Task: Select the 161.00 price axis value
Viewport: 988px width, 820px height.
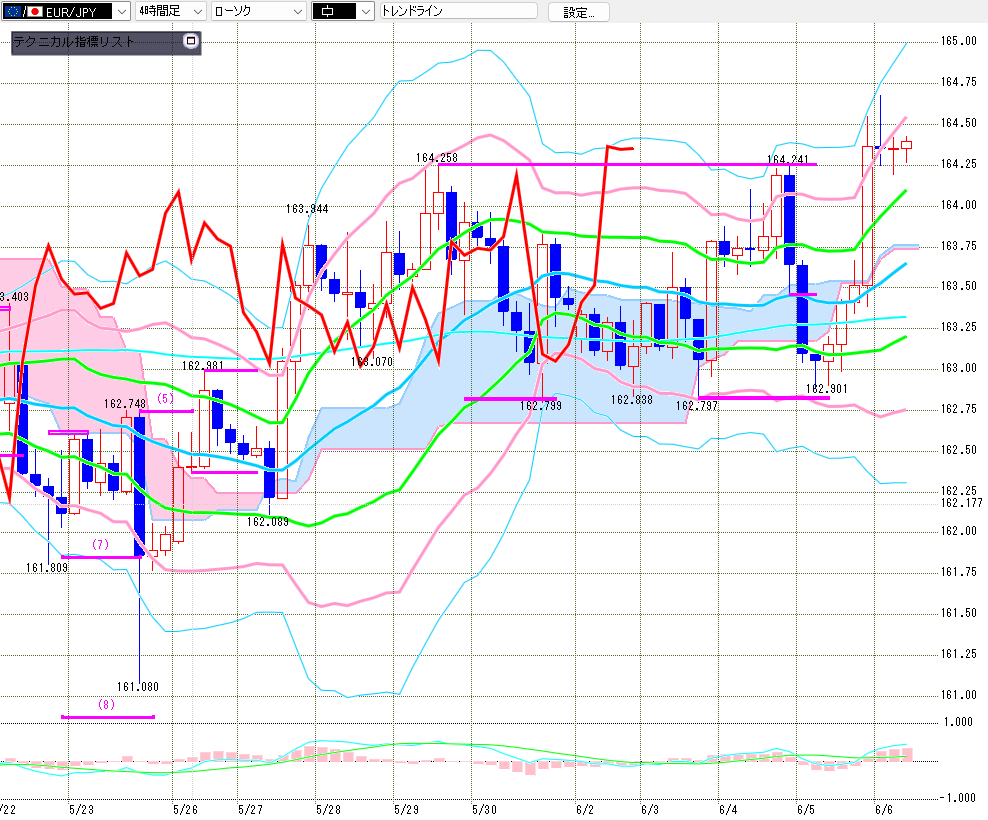Action: [x=958, y=695]
